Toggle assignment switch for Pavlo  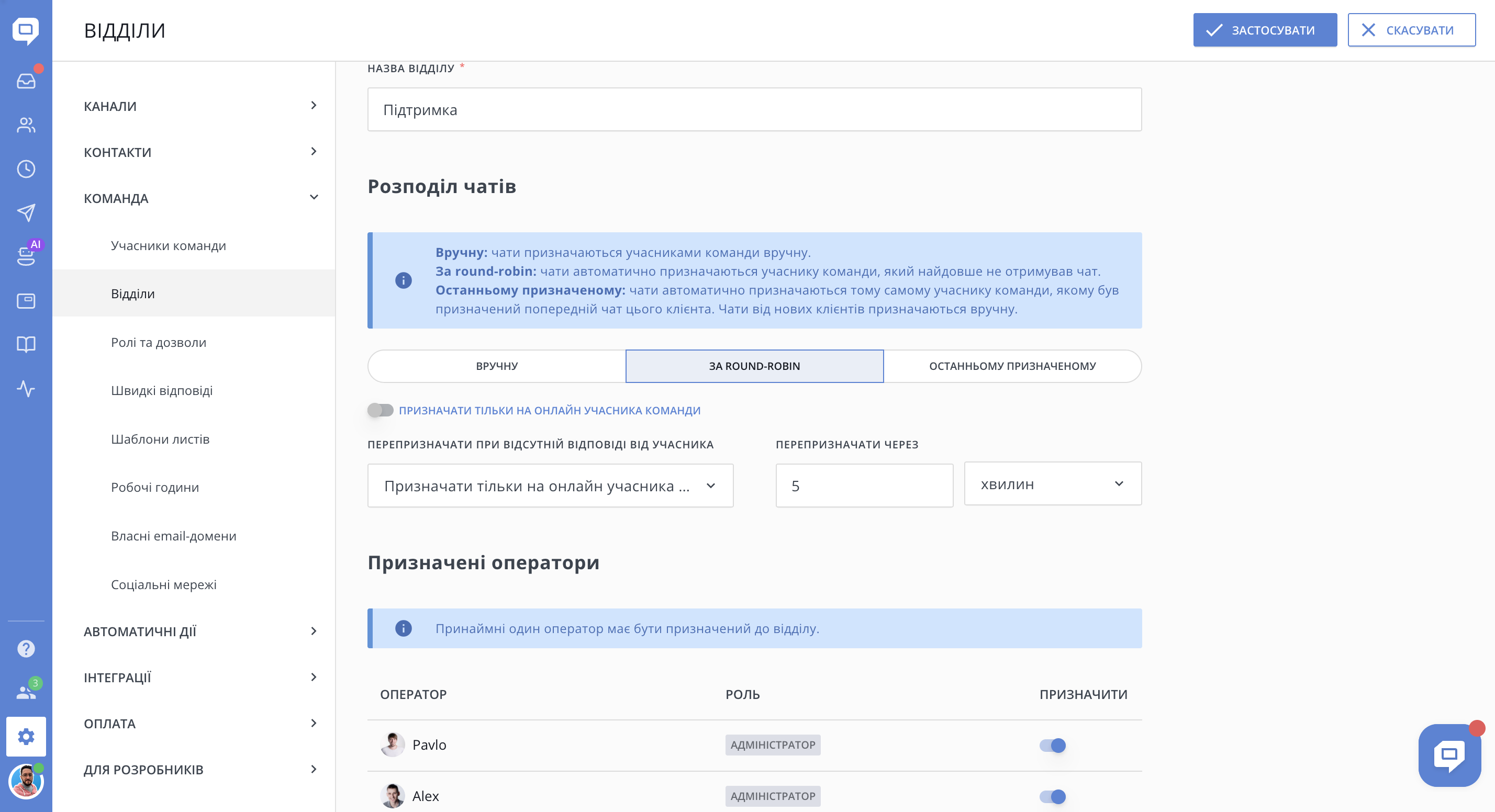[1052, 746]
